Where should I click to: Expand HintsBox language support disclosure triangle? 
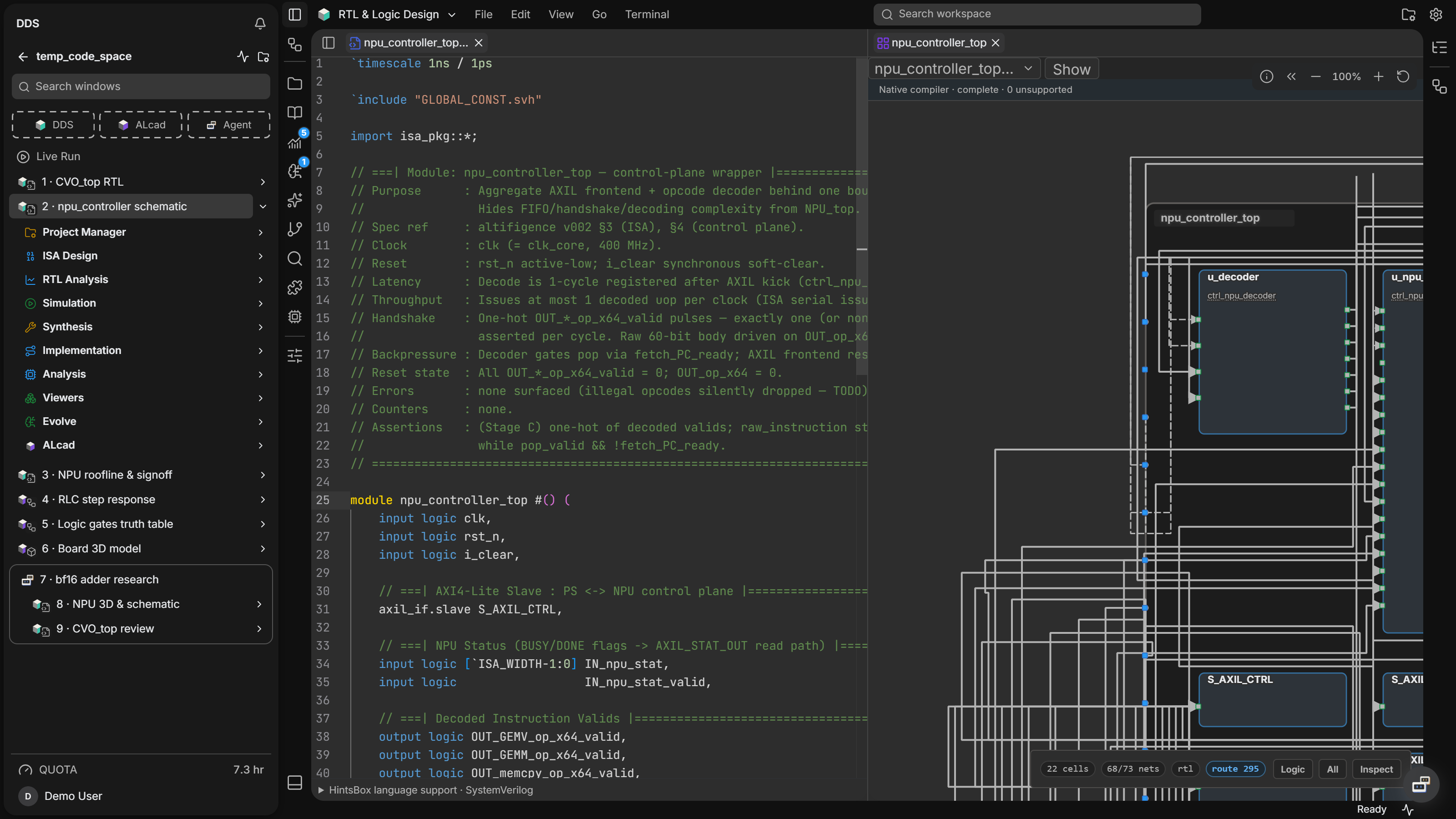(321, 790)
